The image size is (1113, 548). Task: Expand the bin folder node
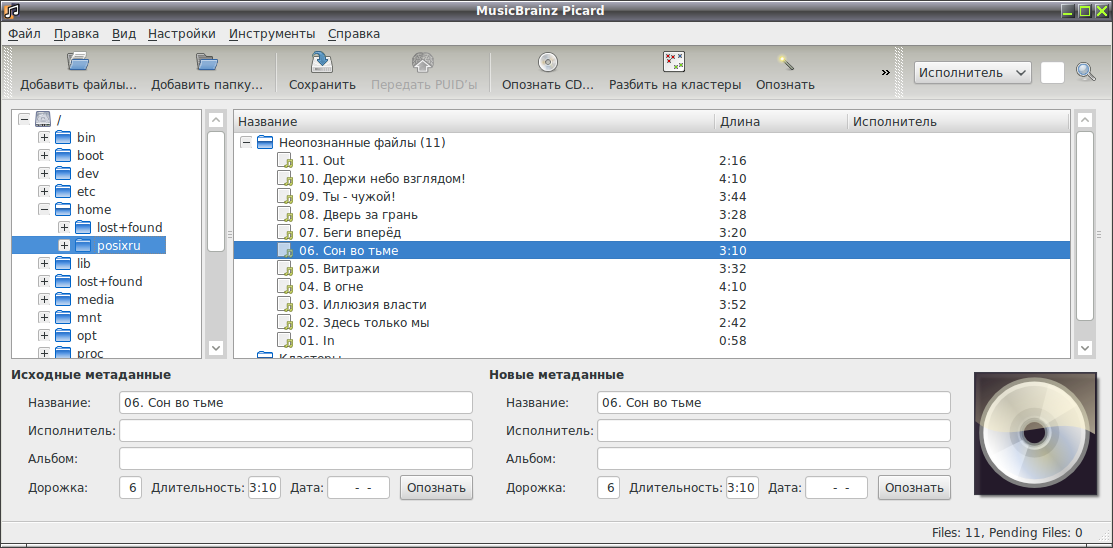pyautogui.click(x=44, y=137)
